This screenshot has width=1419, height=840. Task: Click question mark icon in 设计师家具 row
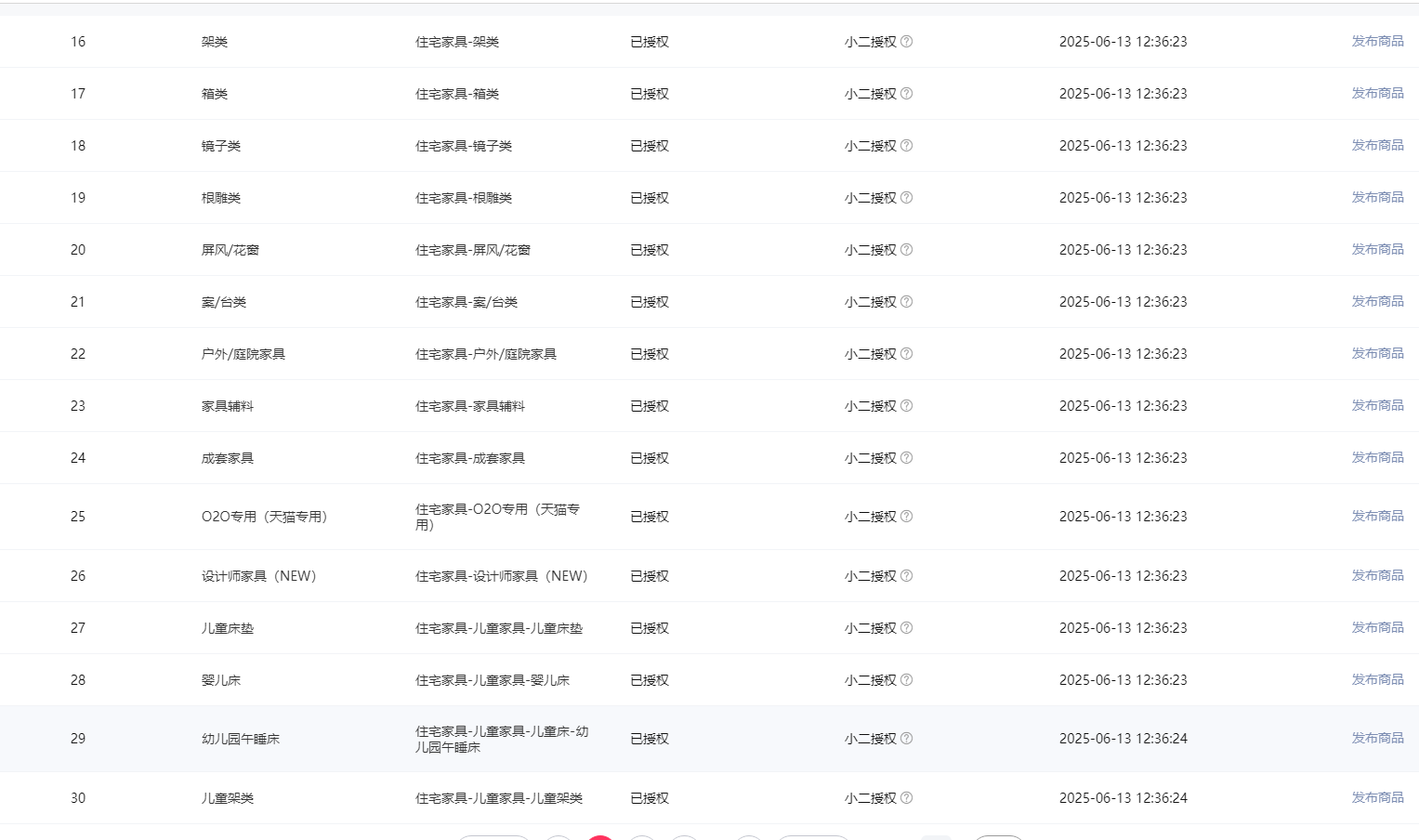click(906, 576)
